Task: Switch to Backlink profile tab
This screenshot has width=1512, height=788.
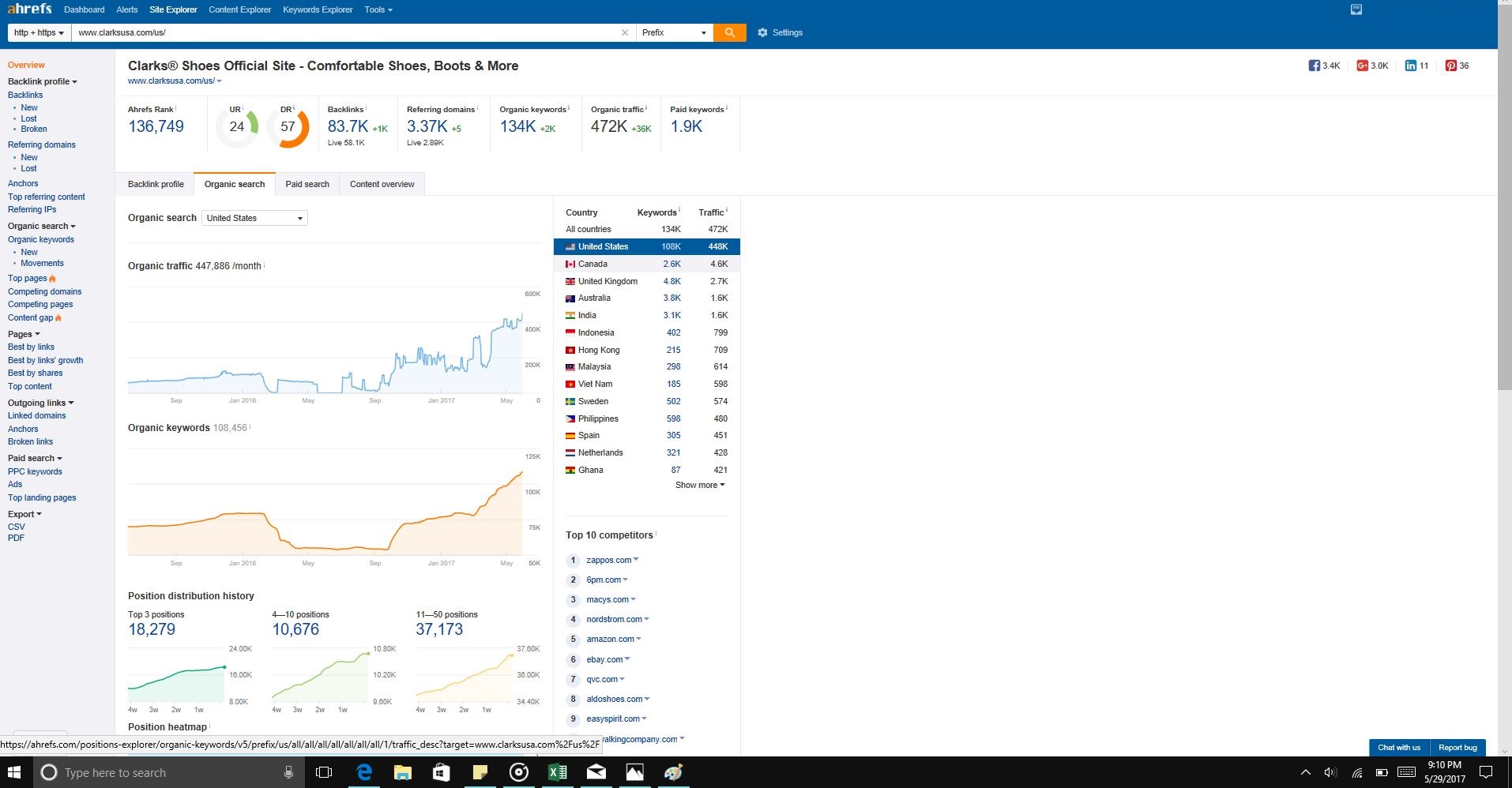Action: 156,184
